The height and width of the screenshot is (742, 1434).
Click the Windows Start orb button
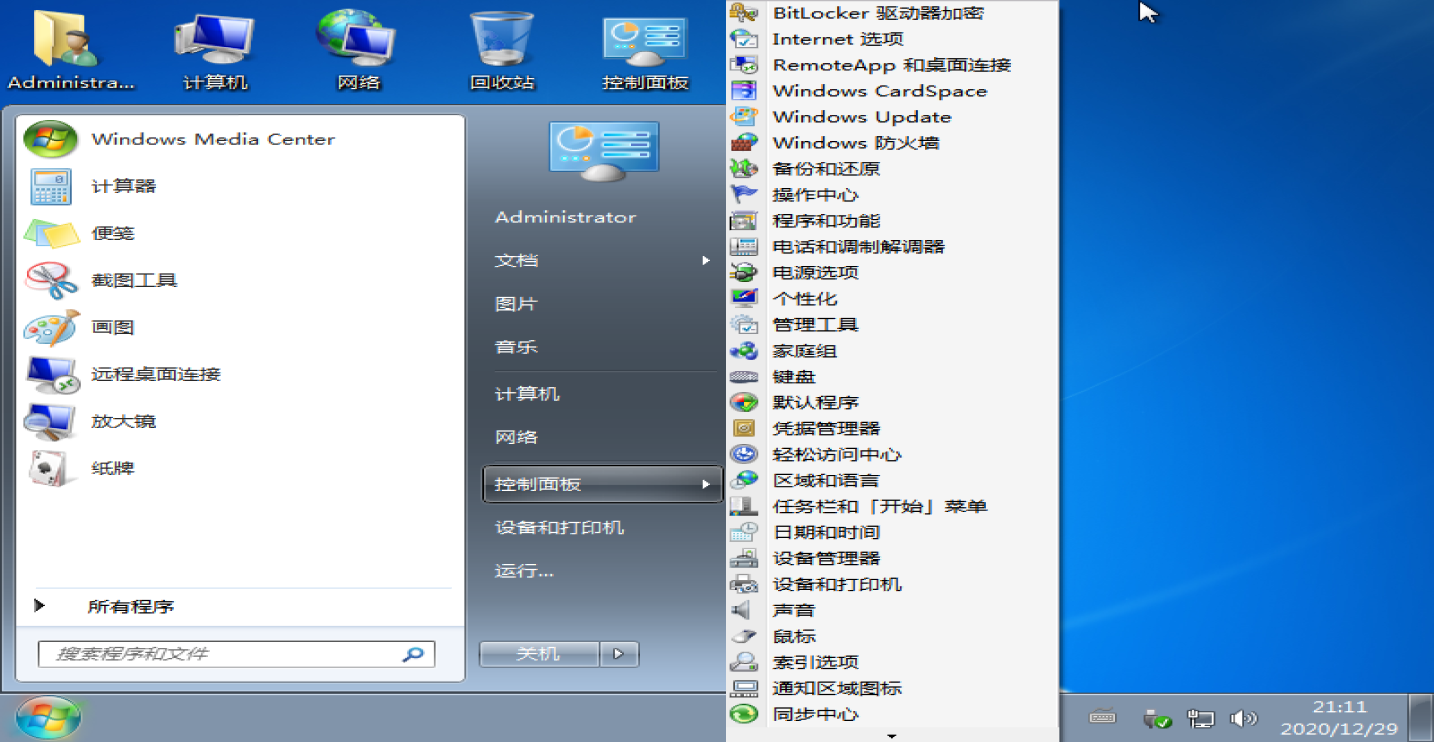[x=48, y=717]
